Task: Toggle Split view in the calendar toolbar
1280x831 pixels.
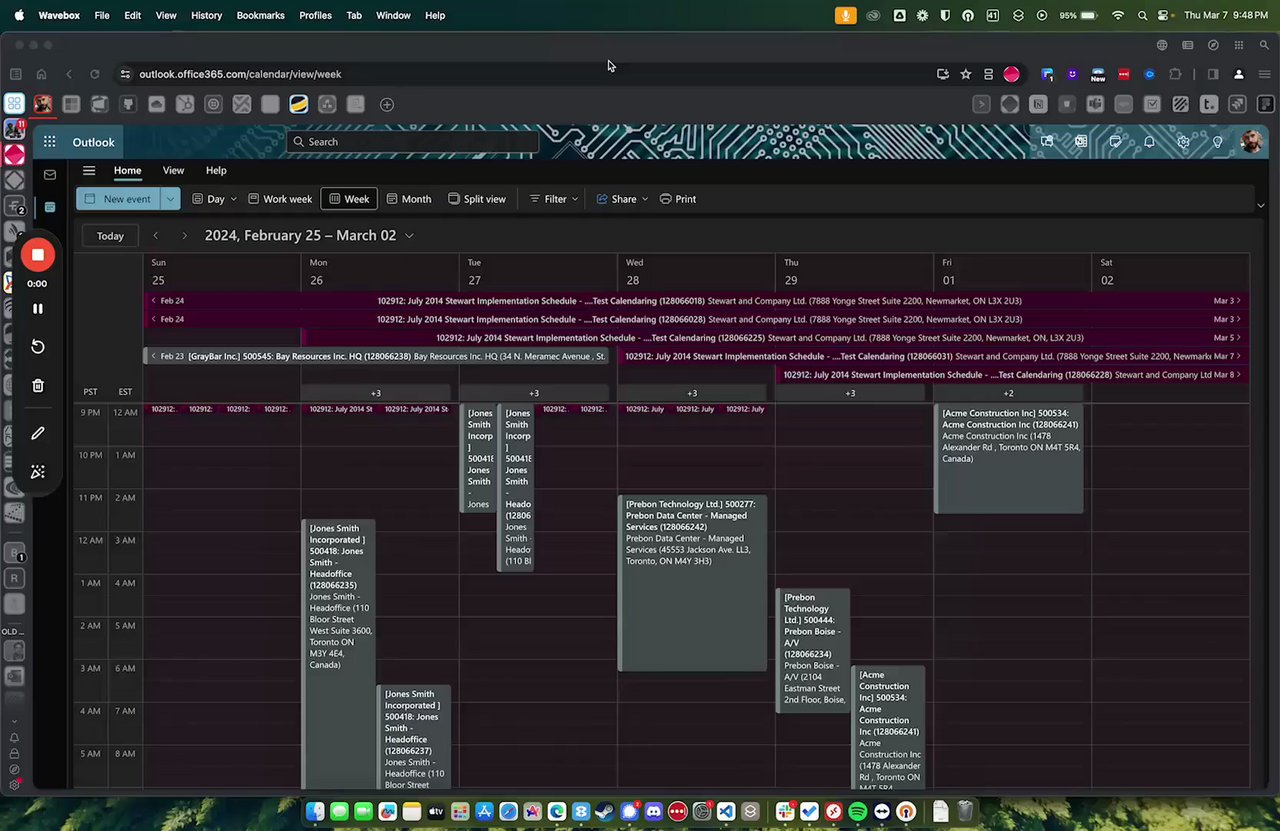Action: (x=477, y=199)
